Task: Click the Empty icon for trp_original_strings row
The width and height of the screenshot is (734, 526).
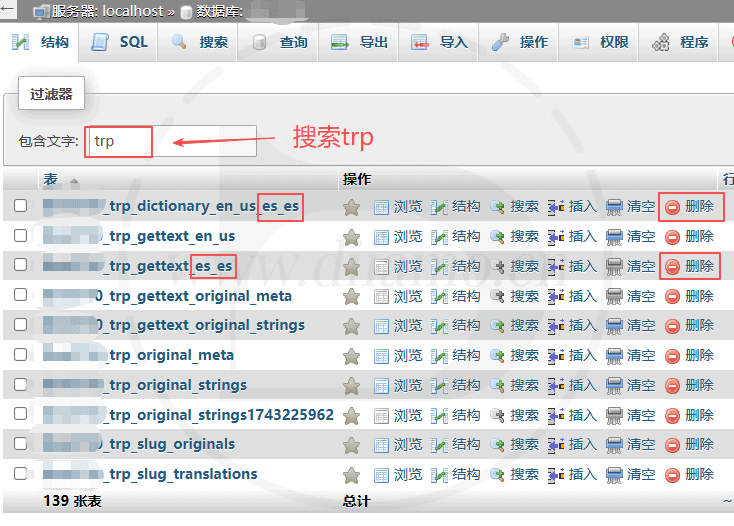Action: click(614, 386)
